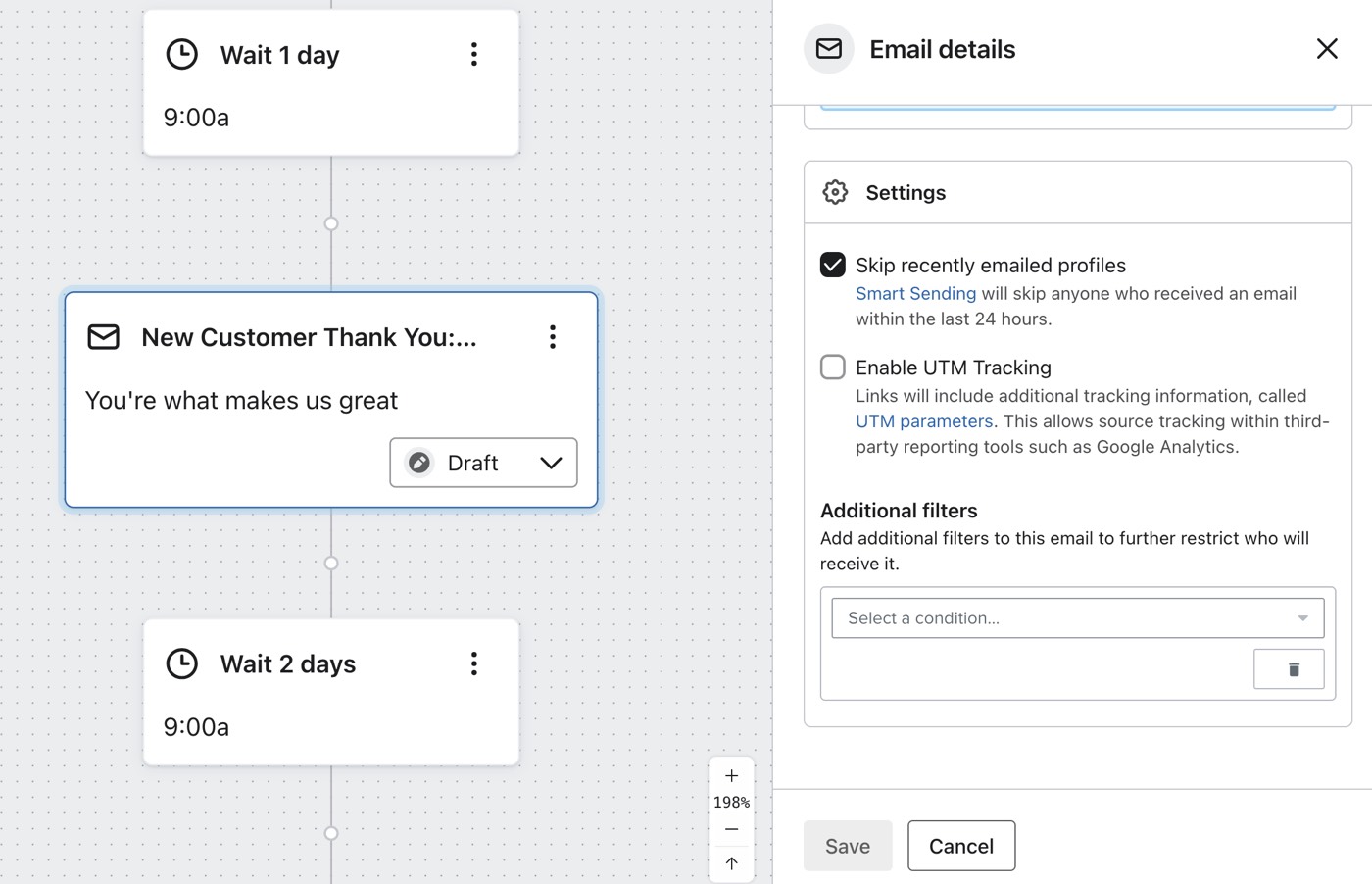Screen dimensions: 1372x884
Task: Select the Wait 1 day step card
Action: [x=330, y=98]
